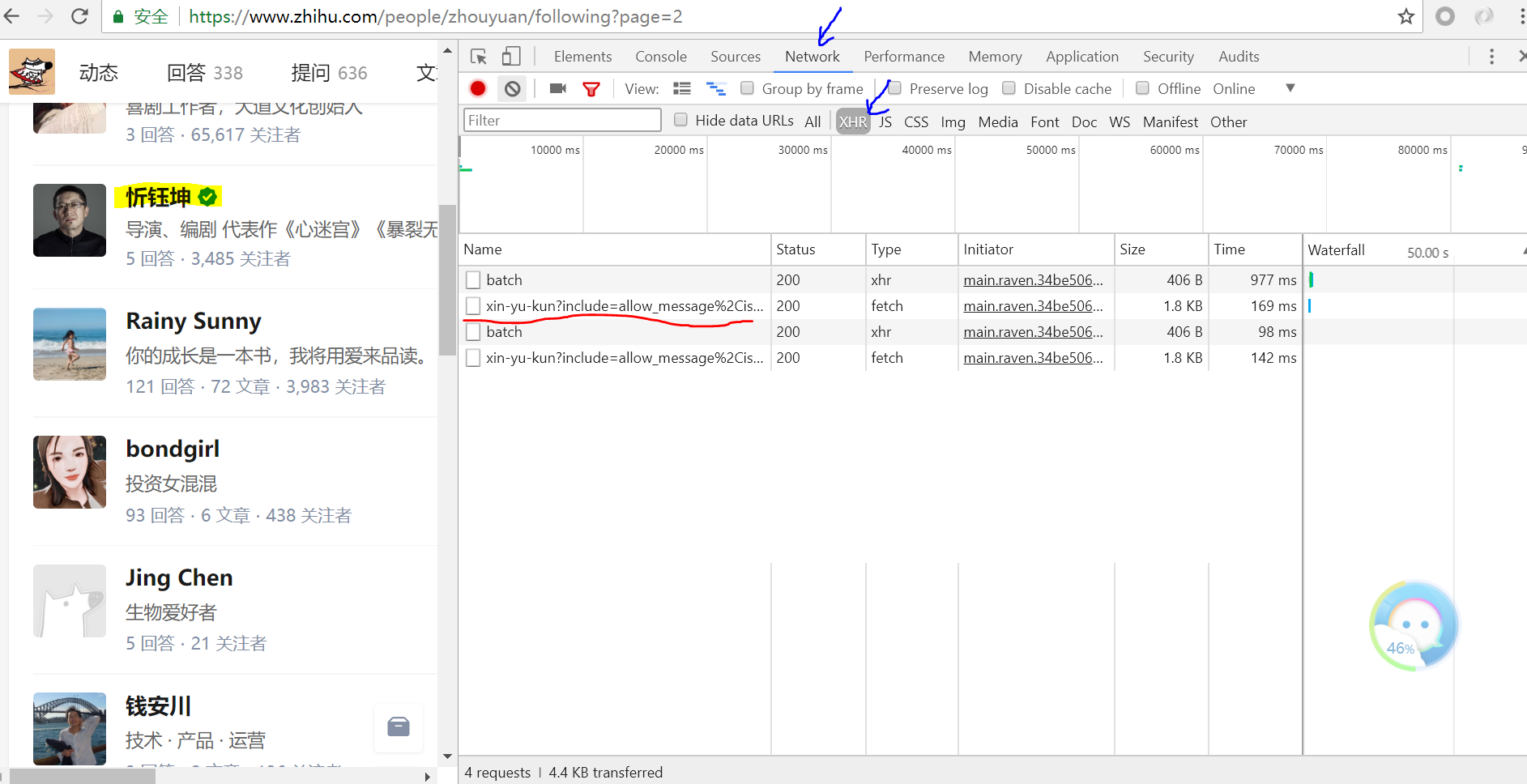Open the Performance tab

[904, 57]
